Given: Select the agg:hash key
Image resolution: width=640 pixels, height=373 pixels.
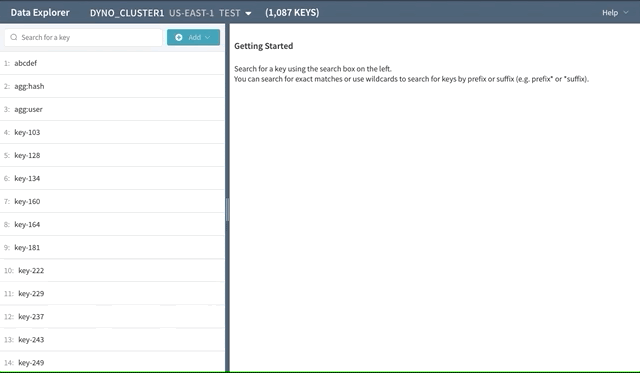Looking at the screenshot, I should tap(112, 86).
